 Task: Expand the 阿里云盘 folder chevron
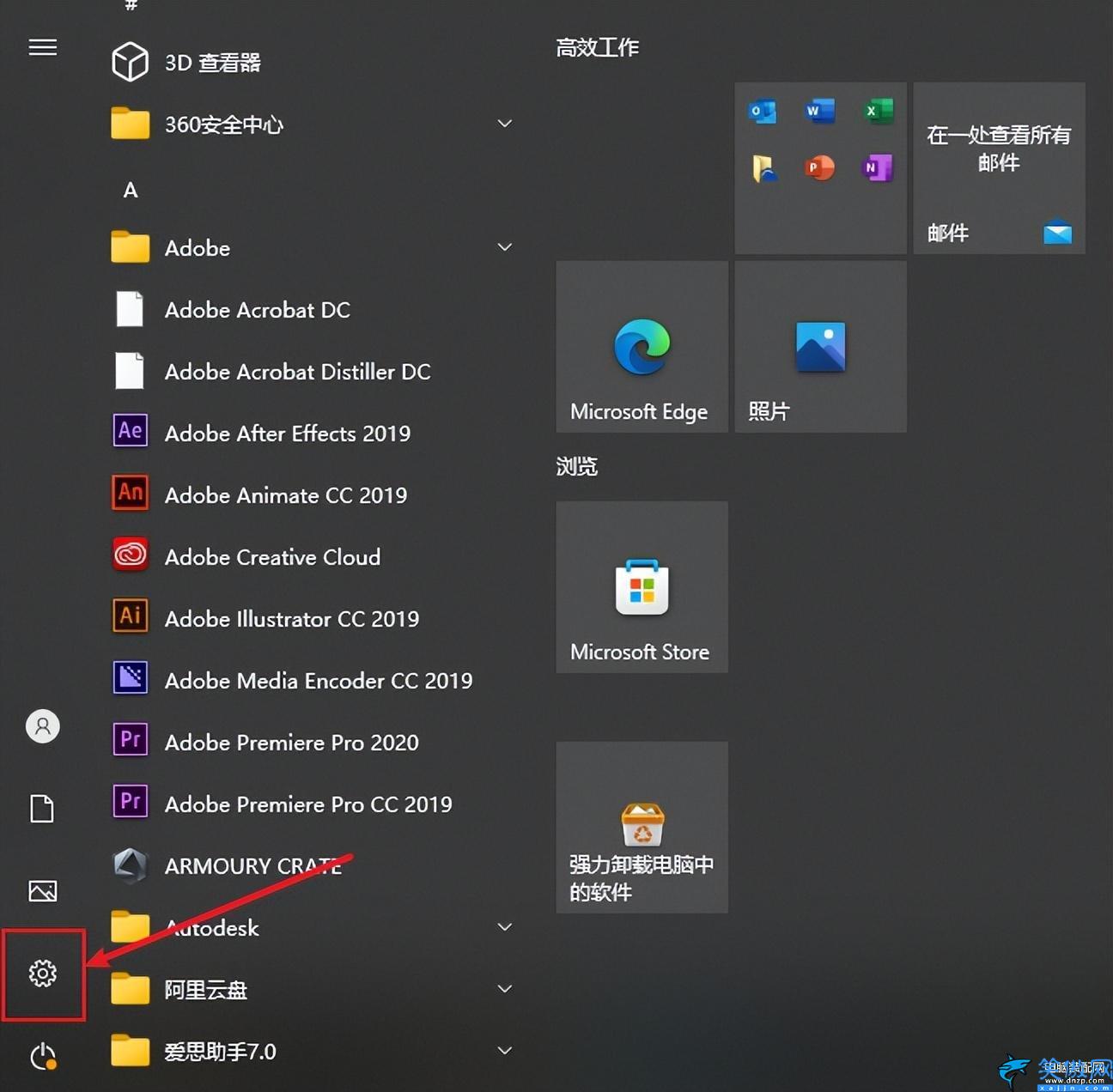pos(505,989)
